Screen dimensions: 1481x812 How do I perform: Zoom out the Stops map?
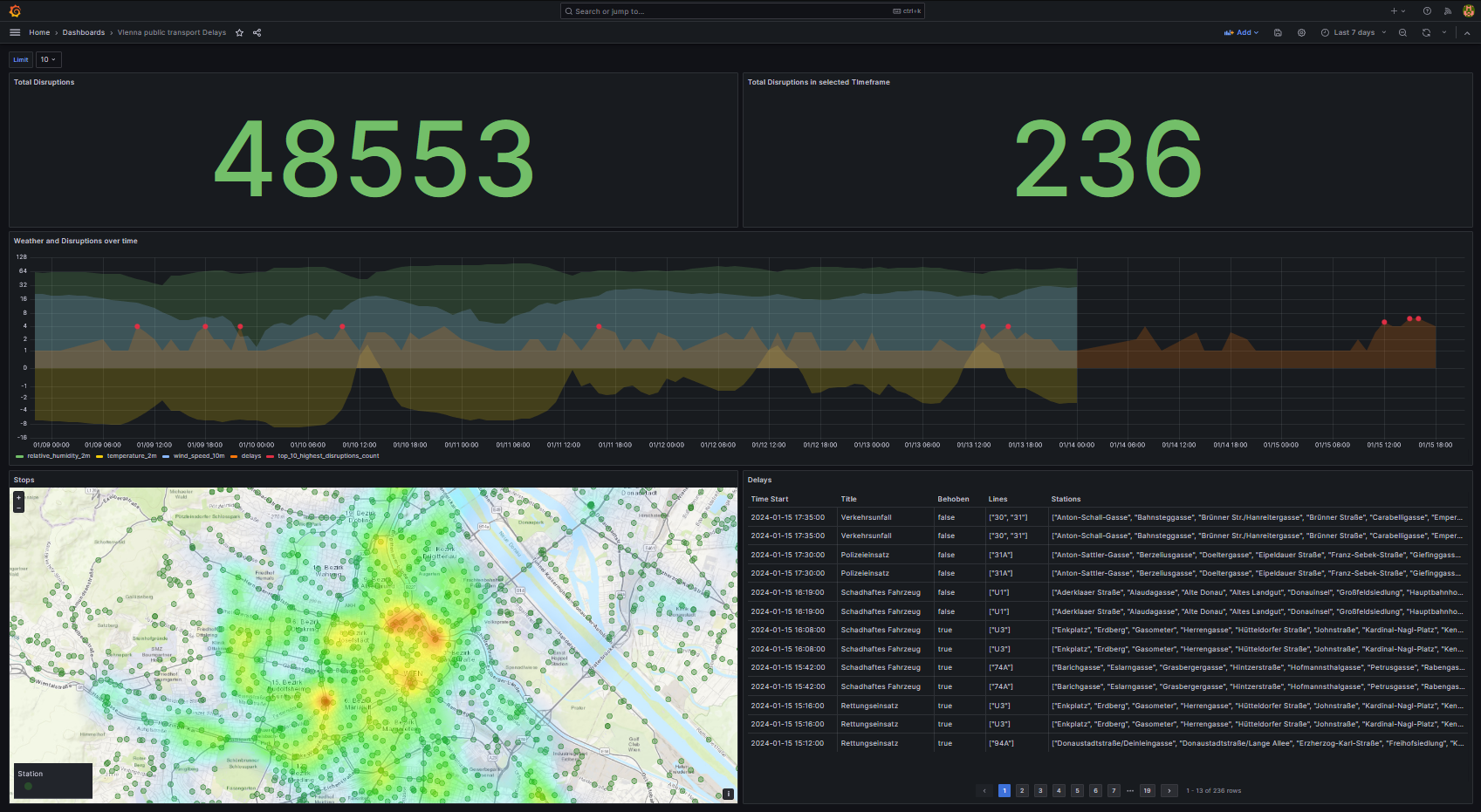[18, 508]
